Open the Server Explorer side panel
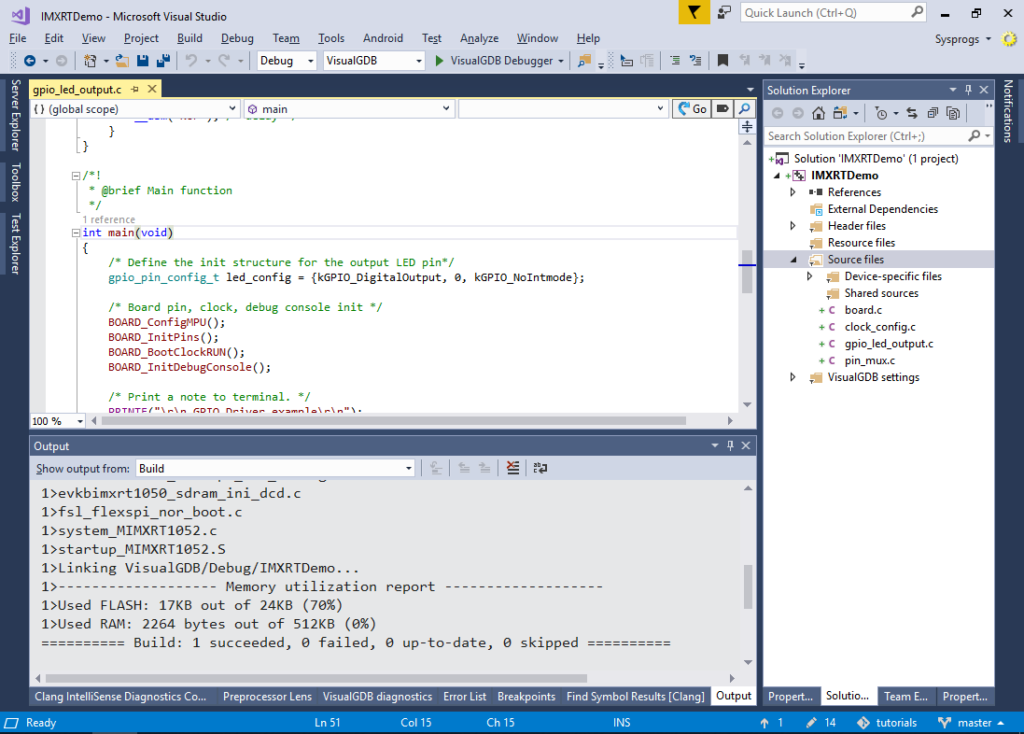 coord(15,115)
